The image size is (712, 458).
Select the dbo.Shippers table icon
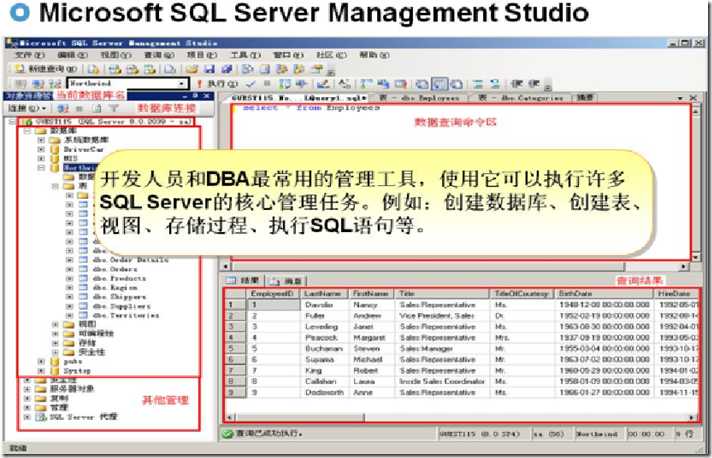83,297
